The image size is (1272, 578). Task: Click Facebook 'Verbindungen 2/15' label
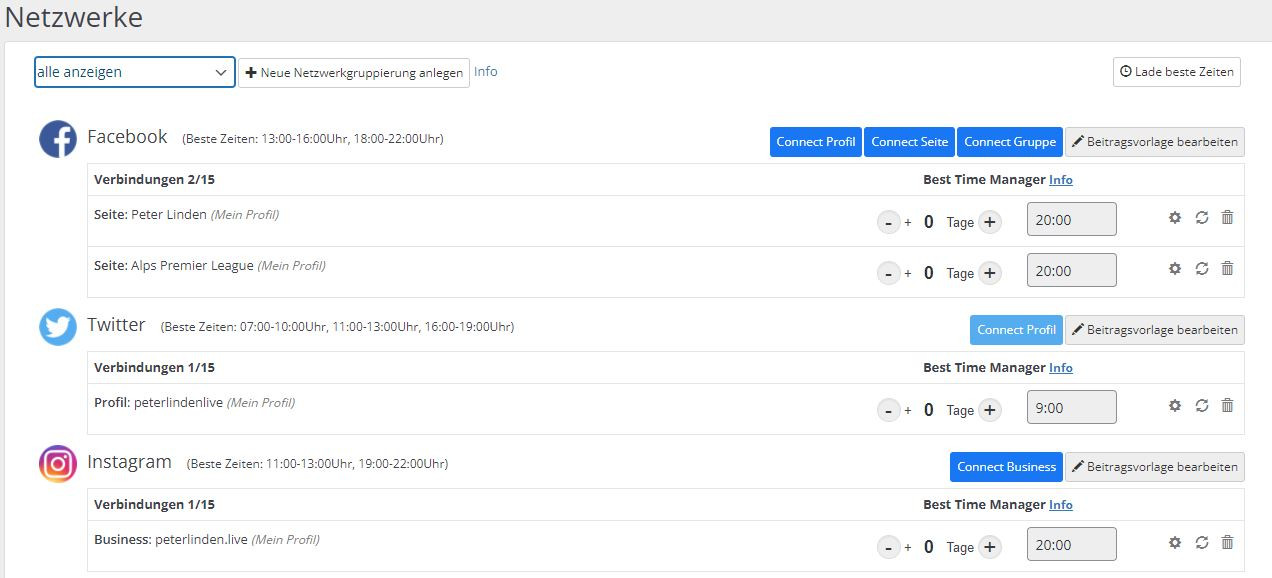tap(154, 180)
